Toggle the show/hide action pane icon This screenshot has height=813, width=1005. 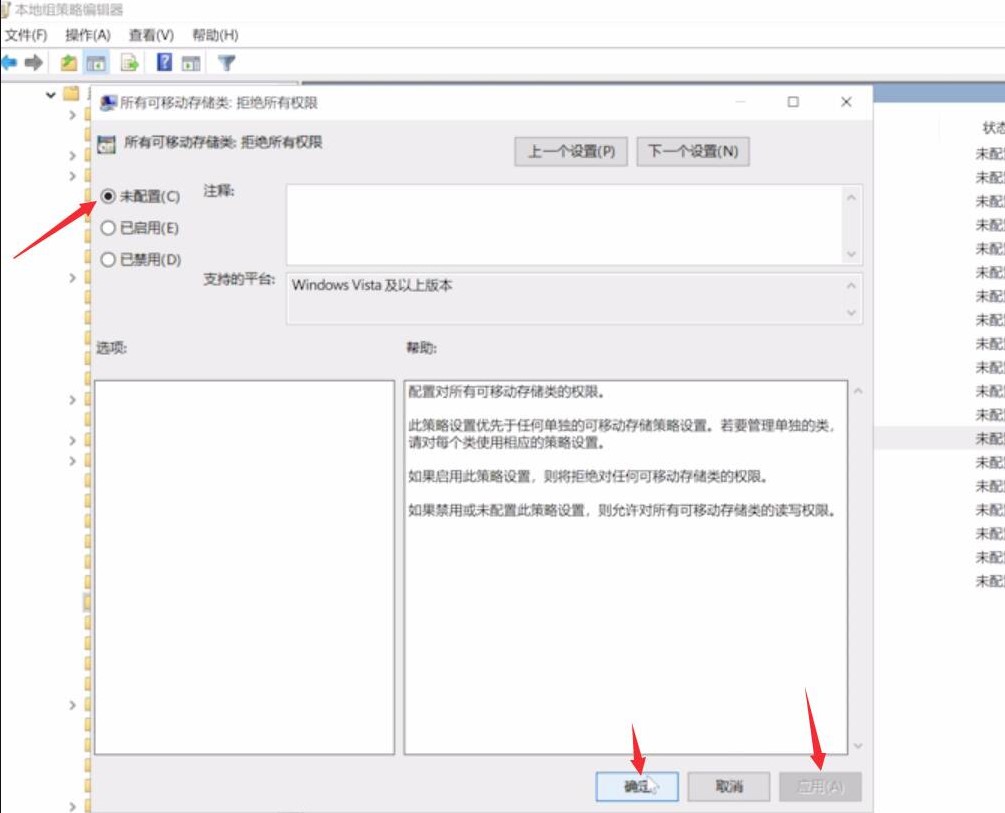click(x=191, y=63)
